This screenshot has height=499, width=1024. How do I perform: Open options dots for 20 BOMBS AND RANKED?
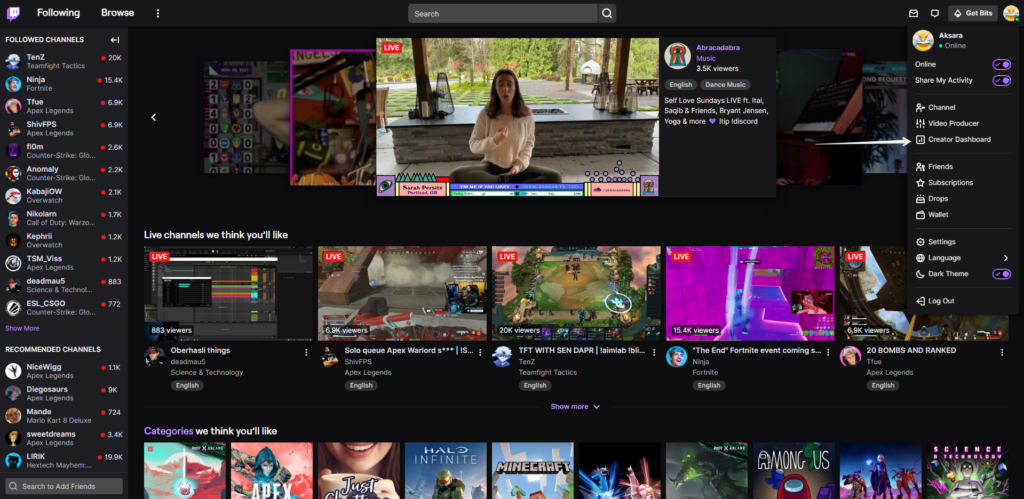pos(1002,352)
